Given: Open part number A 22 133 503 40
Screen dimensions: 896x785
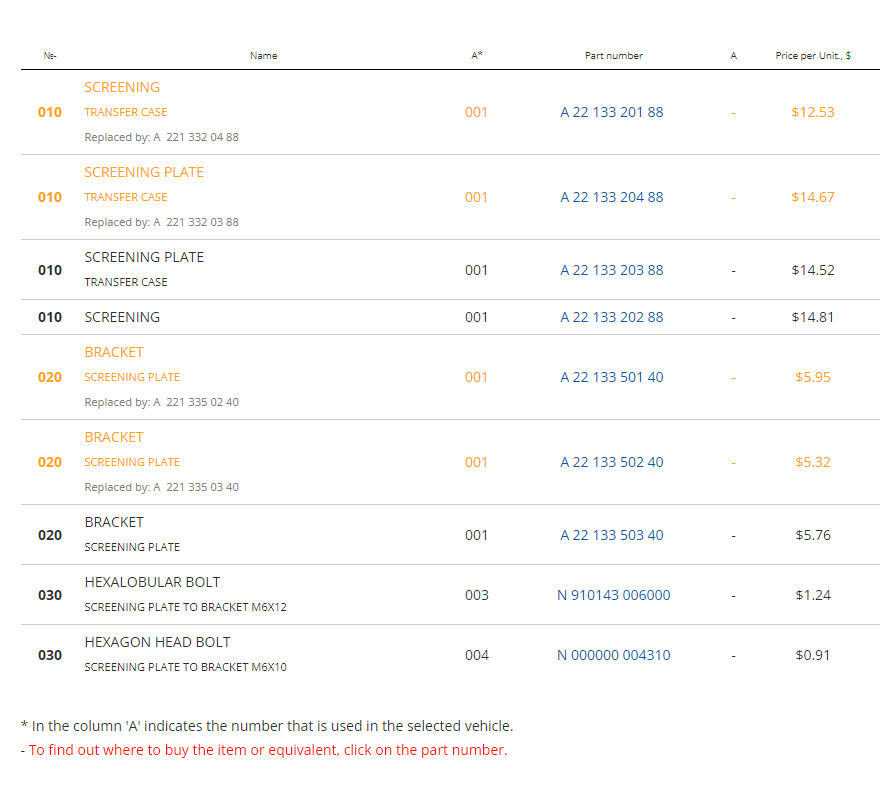Looking at the screenshot, I should coord(611,535).
